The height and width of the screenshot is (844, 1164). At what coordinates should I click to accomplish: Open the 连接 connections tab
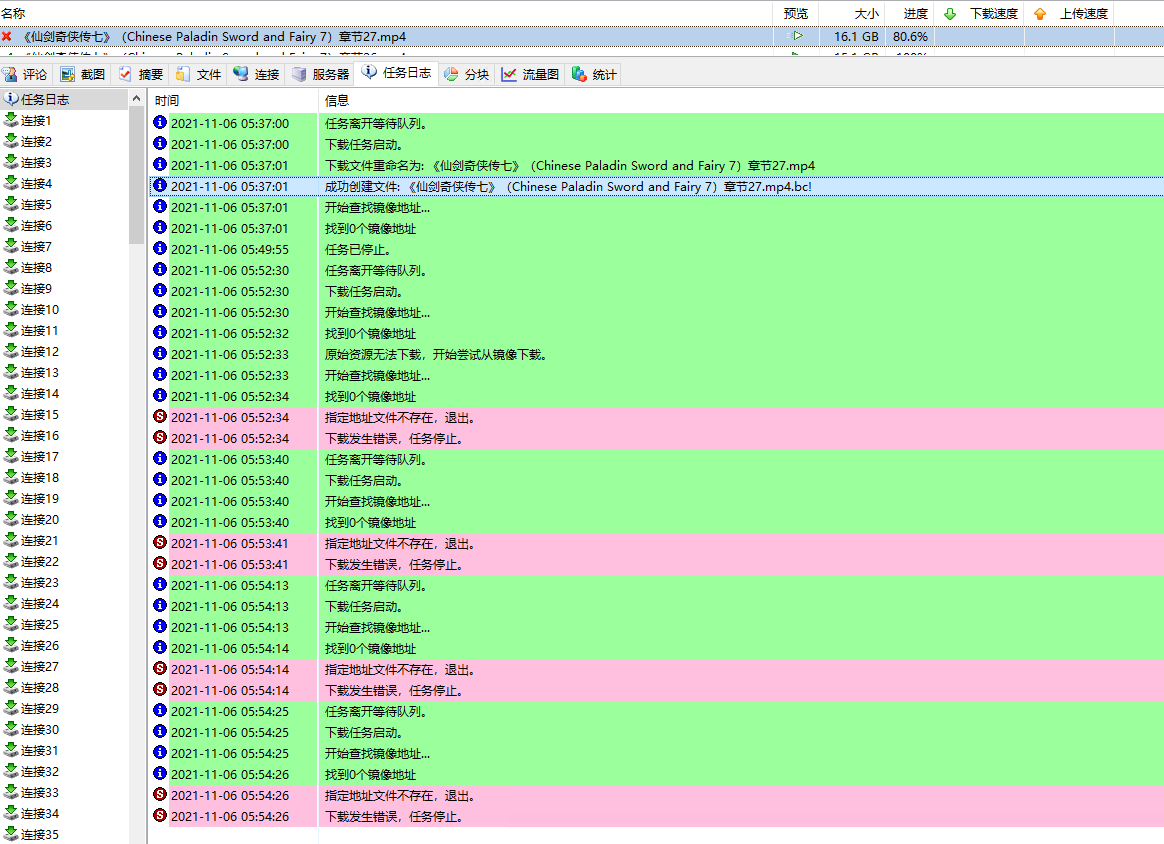(257, 74)
